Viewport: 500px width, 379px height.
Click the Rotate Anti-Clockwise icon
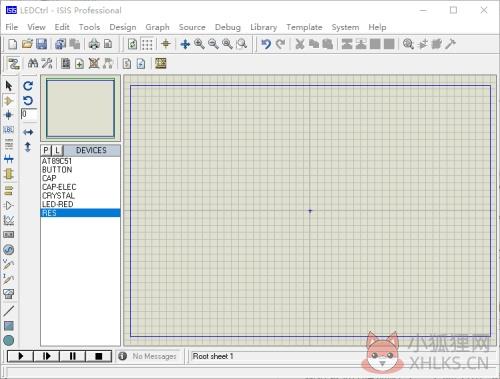point(28,100)
